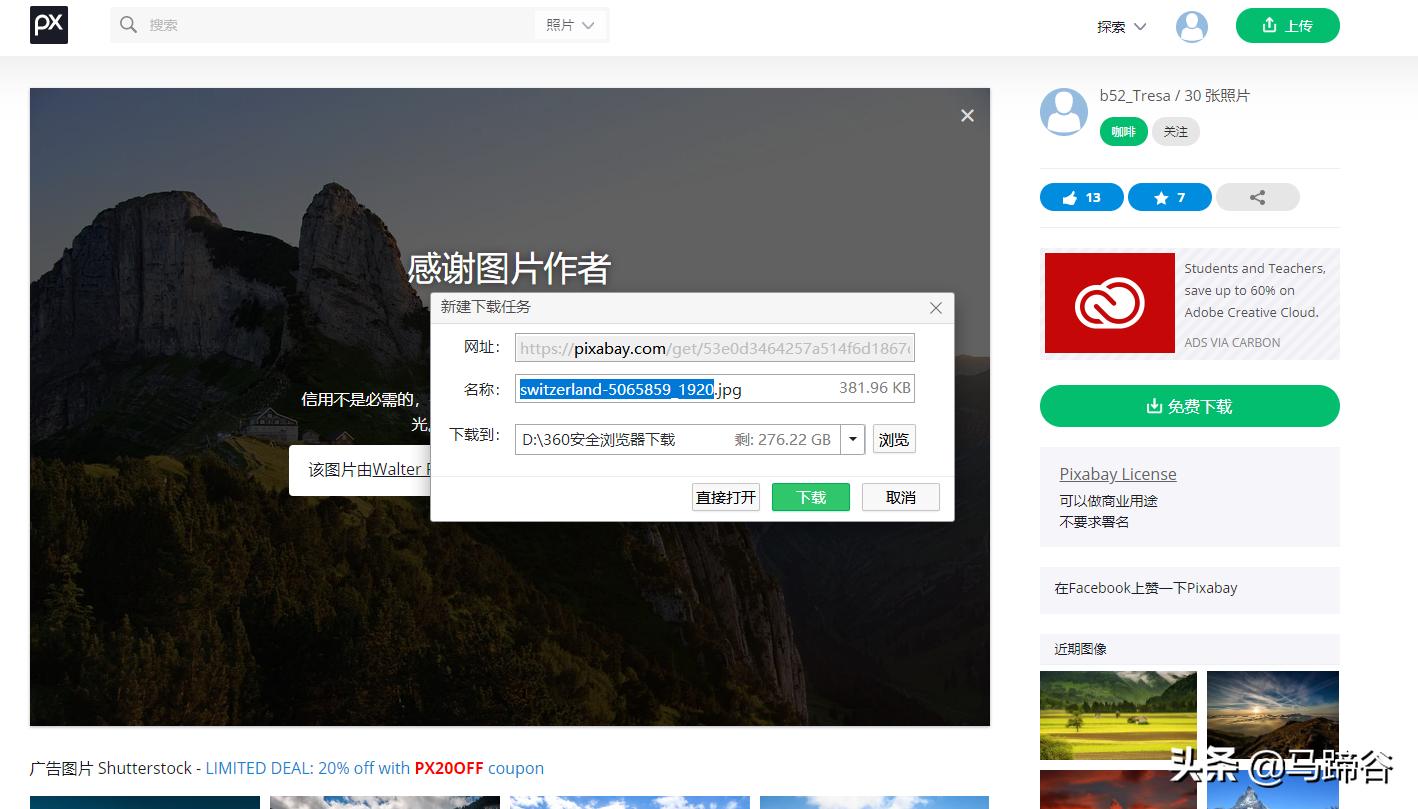Open sharing options via the share icon
Image resolution: width=1418 pixels, height=809 pixels.
(x=1257, y=197)
